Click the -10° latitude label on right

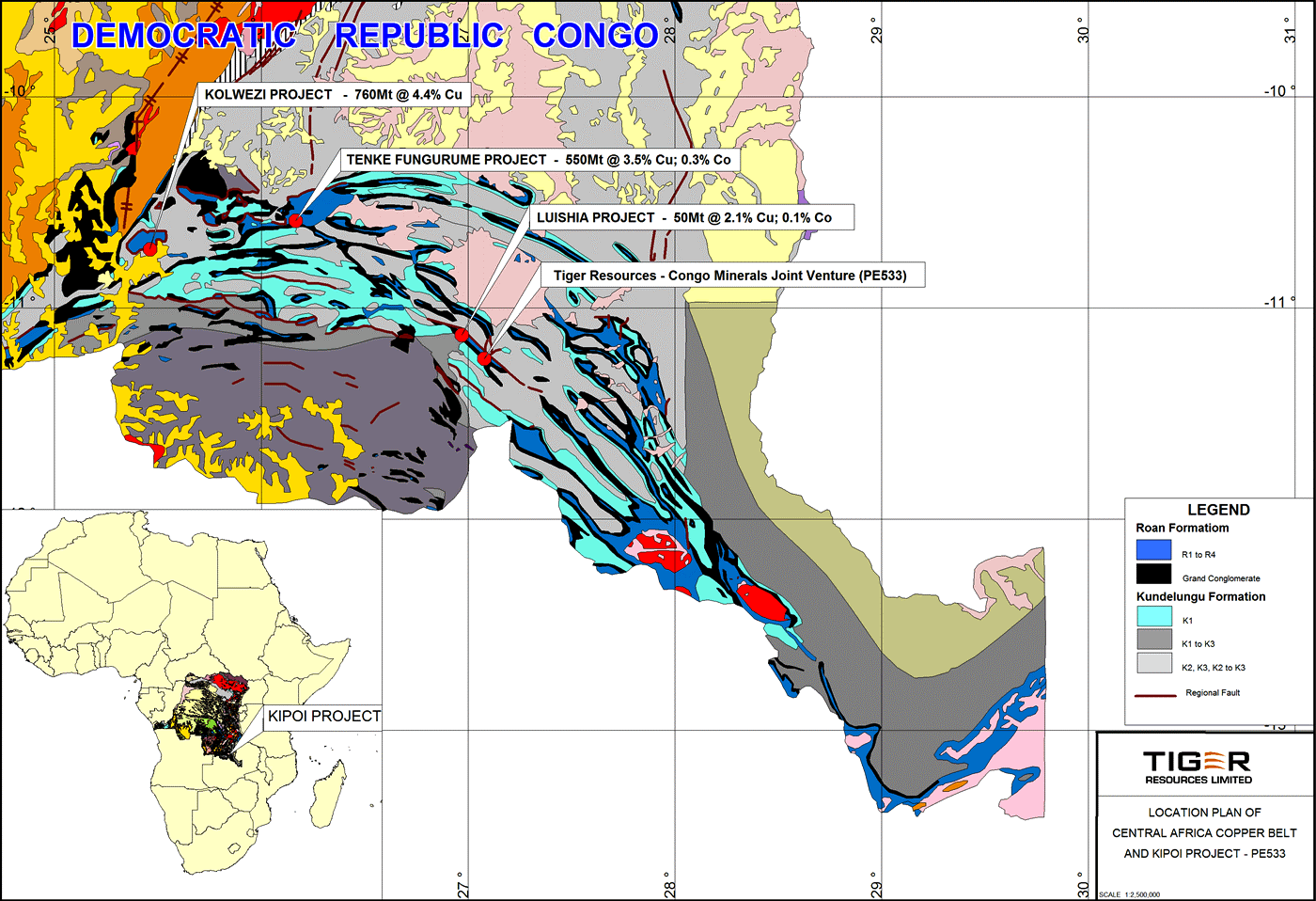tap(1279, 91)
